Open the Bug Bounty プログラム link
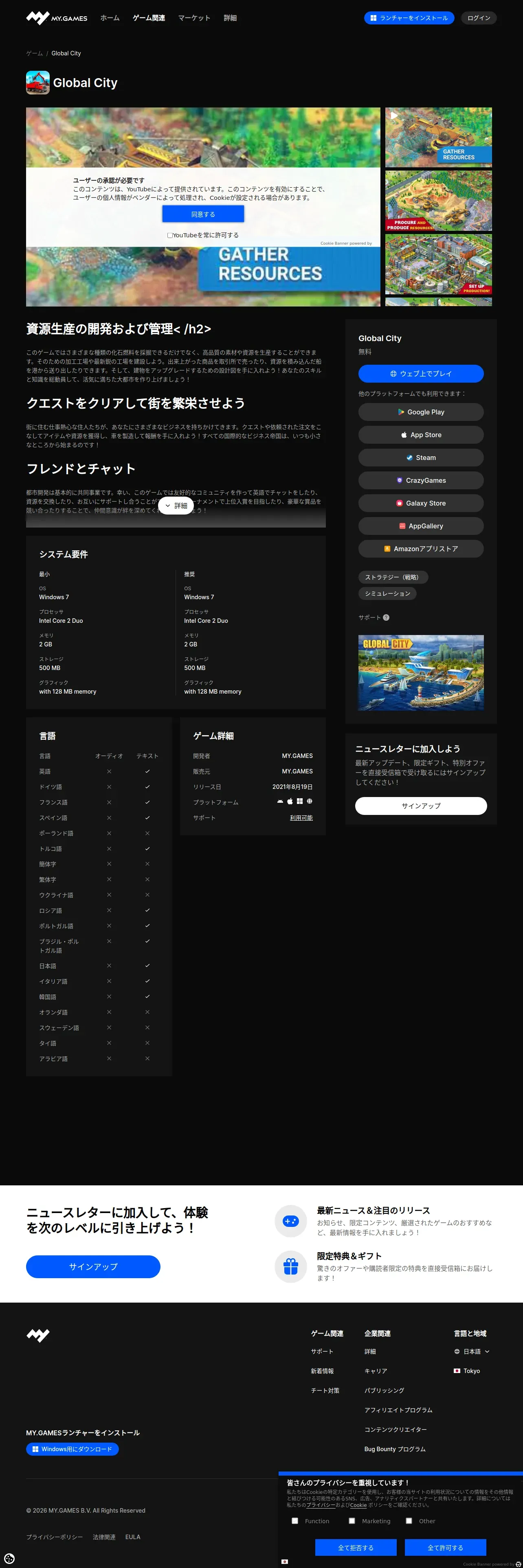 pos(395,1449)
